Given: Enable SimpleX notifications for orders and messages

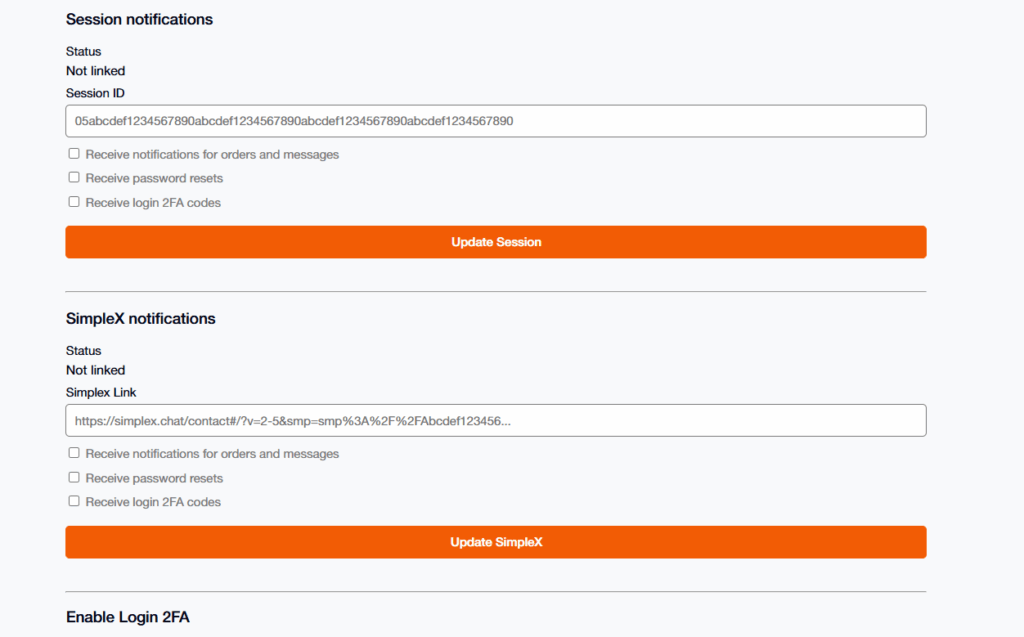Looking at the screenshot, I should click(74, 453).
